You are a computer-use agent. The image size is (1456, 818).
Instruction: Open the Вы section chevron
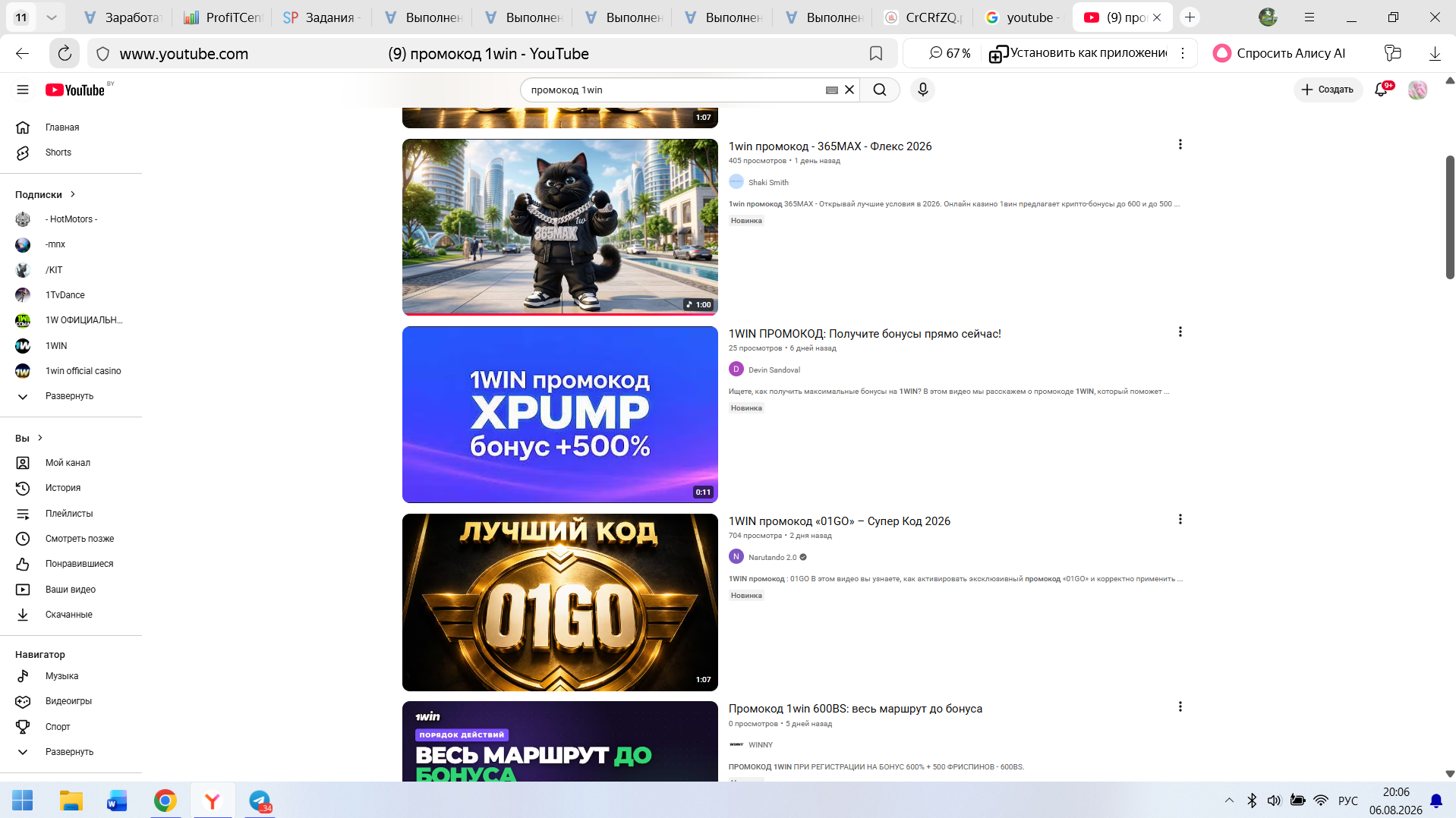point(40,438)
